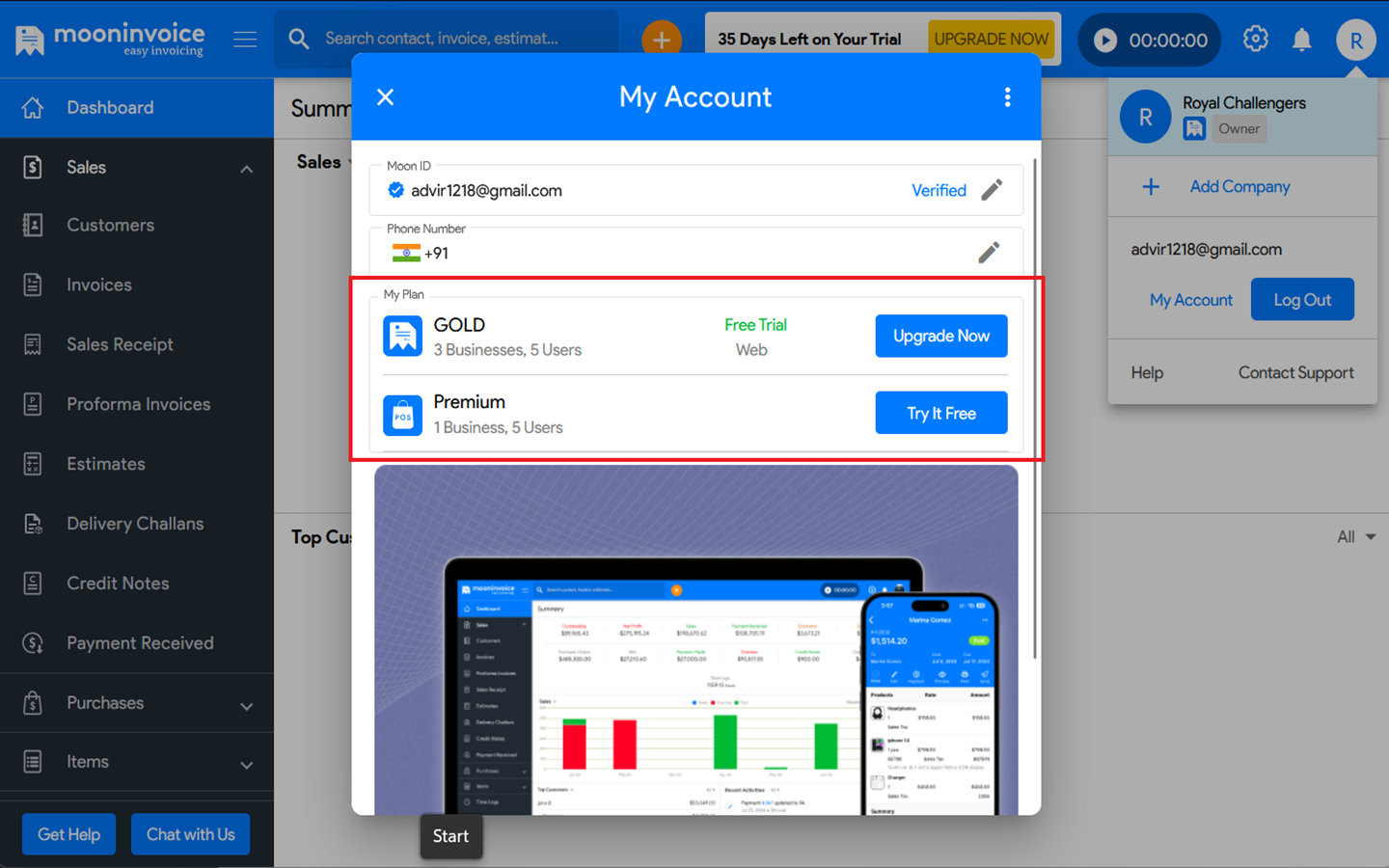Collapse the Sales sidebar section
Screen dimensions: 1389x868
pyautogui.click(x=246, y=169)
